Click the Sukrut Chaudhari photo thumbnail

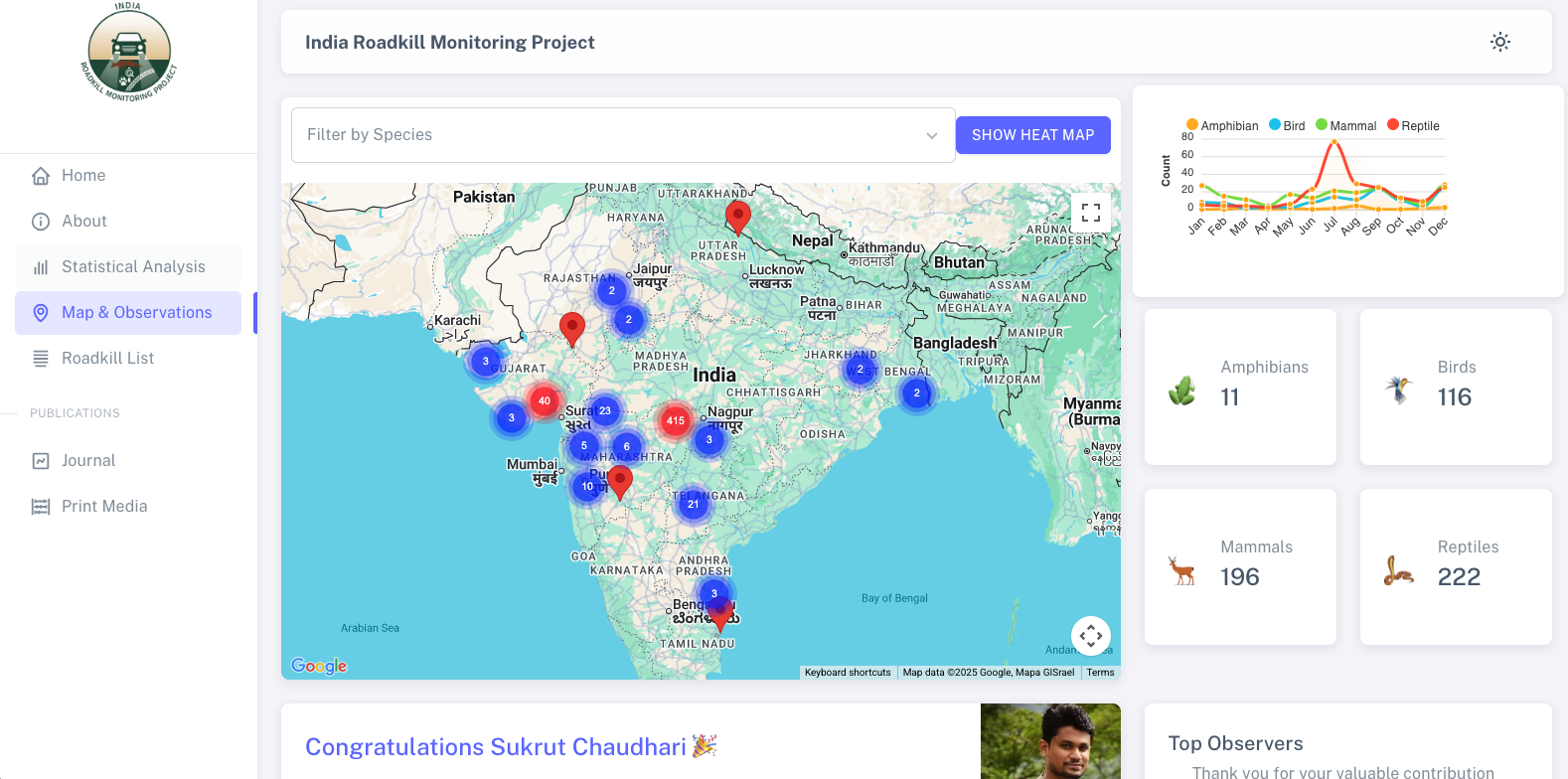(1049, 741)
